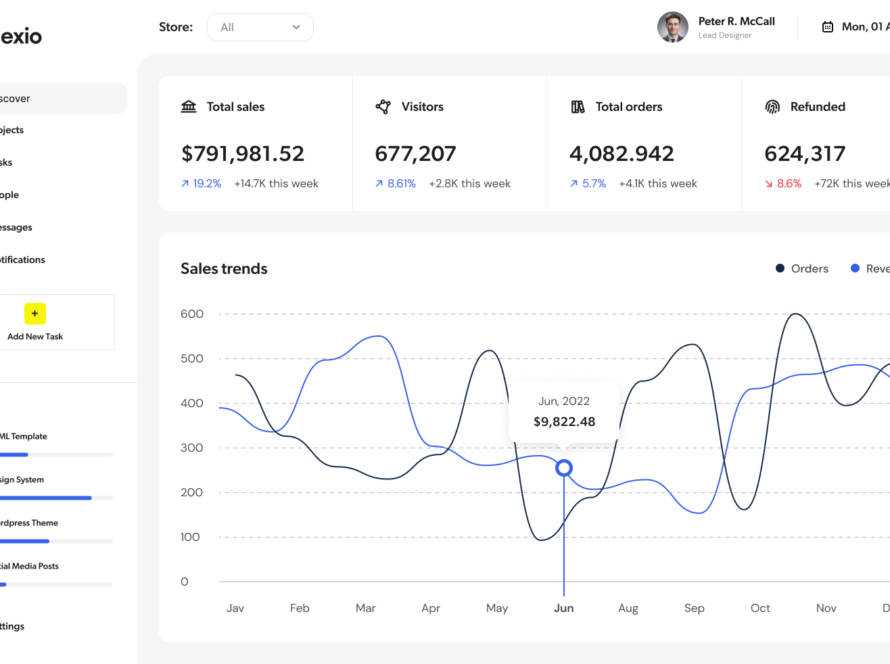Click the blue up arrow beside 19.2%
Image resolution: width=890 pixels, height=664 pixels.
[185, 184]
